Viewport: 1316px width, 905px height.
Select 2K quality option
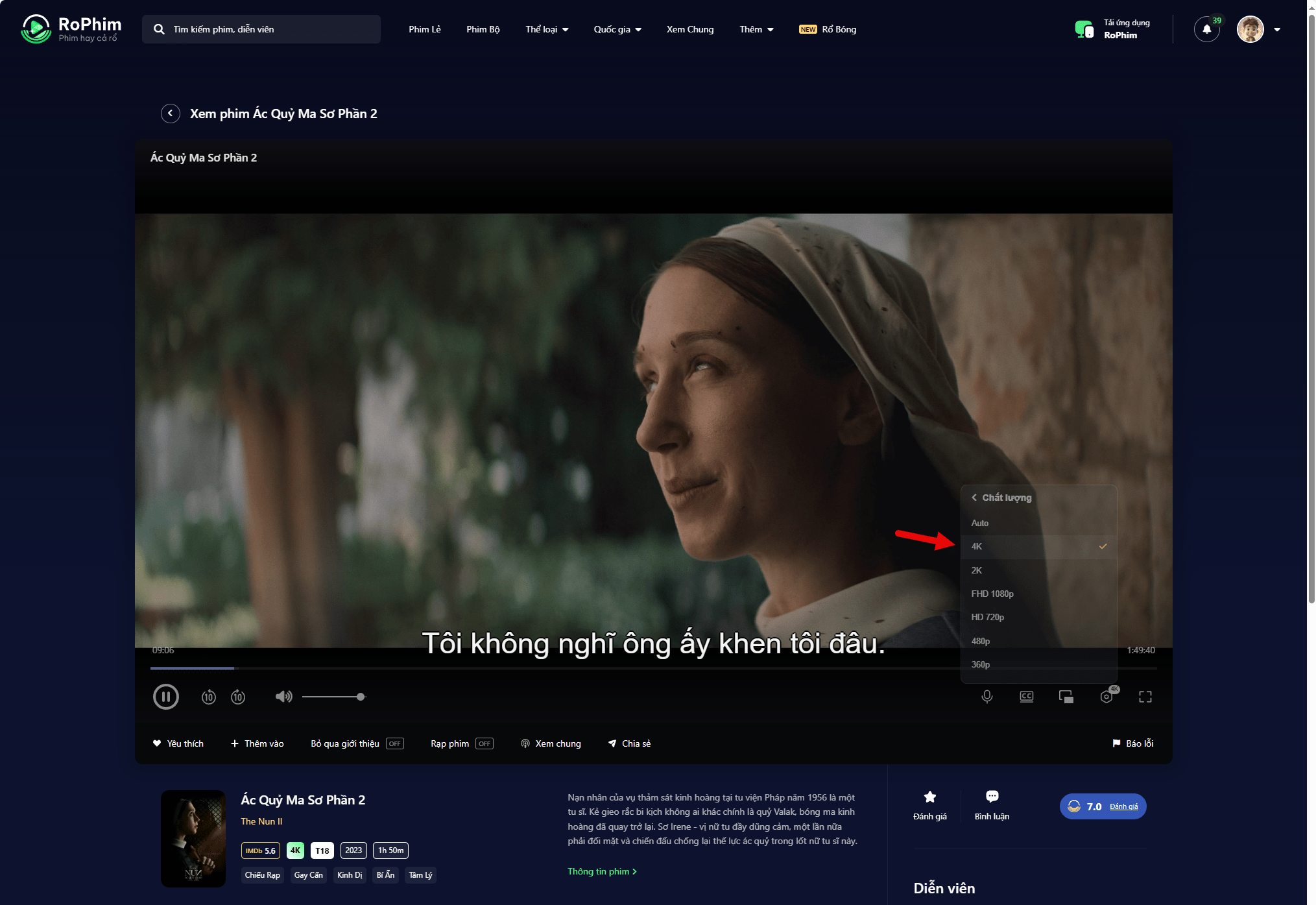pyautogui.click(x=1038, y=570)
